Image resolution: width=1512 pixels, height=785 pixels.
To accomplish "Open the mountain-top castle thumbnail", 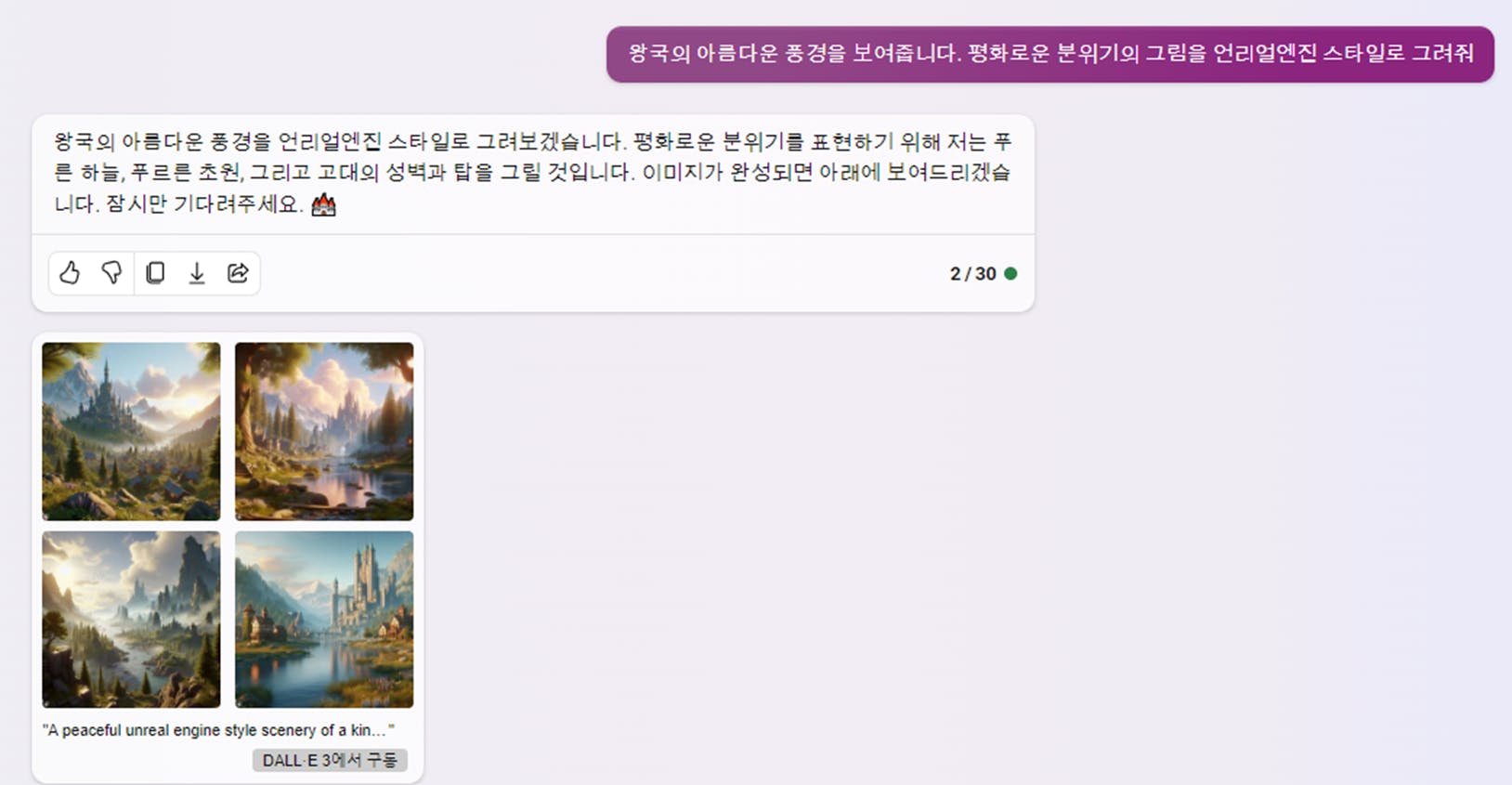I will point(131,431).
